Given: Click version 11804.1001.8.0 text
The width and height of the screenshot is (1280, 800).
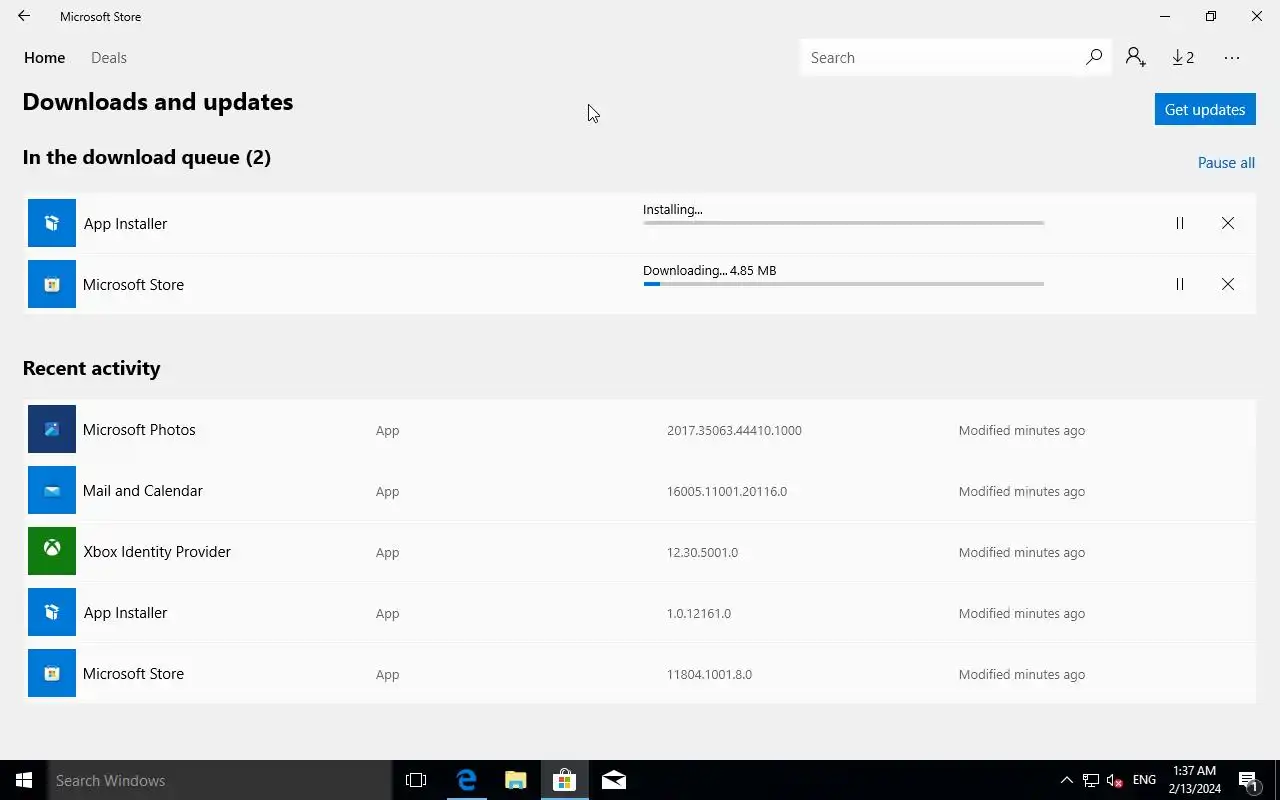Looking at the screenshot, I should [x=709, y=674].
